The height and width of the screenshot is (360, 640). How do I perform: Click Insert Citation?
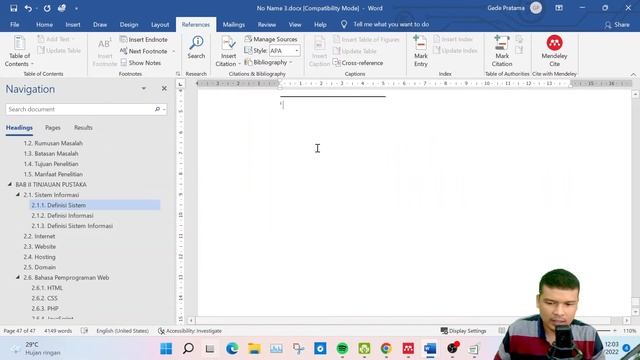[228, 51]
